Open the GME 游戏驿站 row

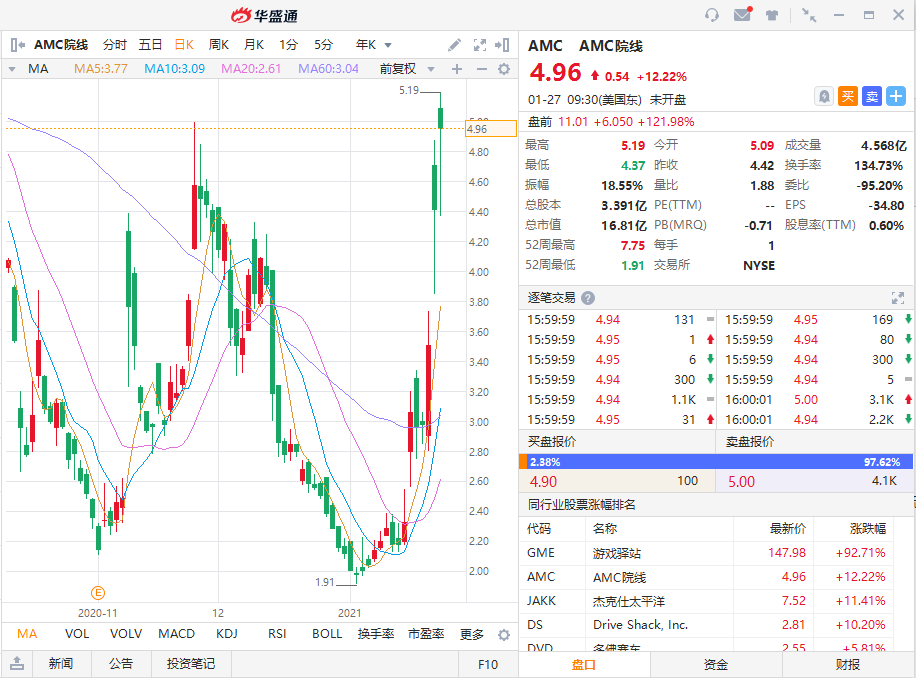(x=706, y=553)
